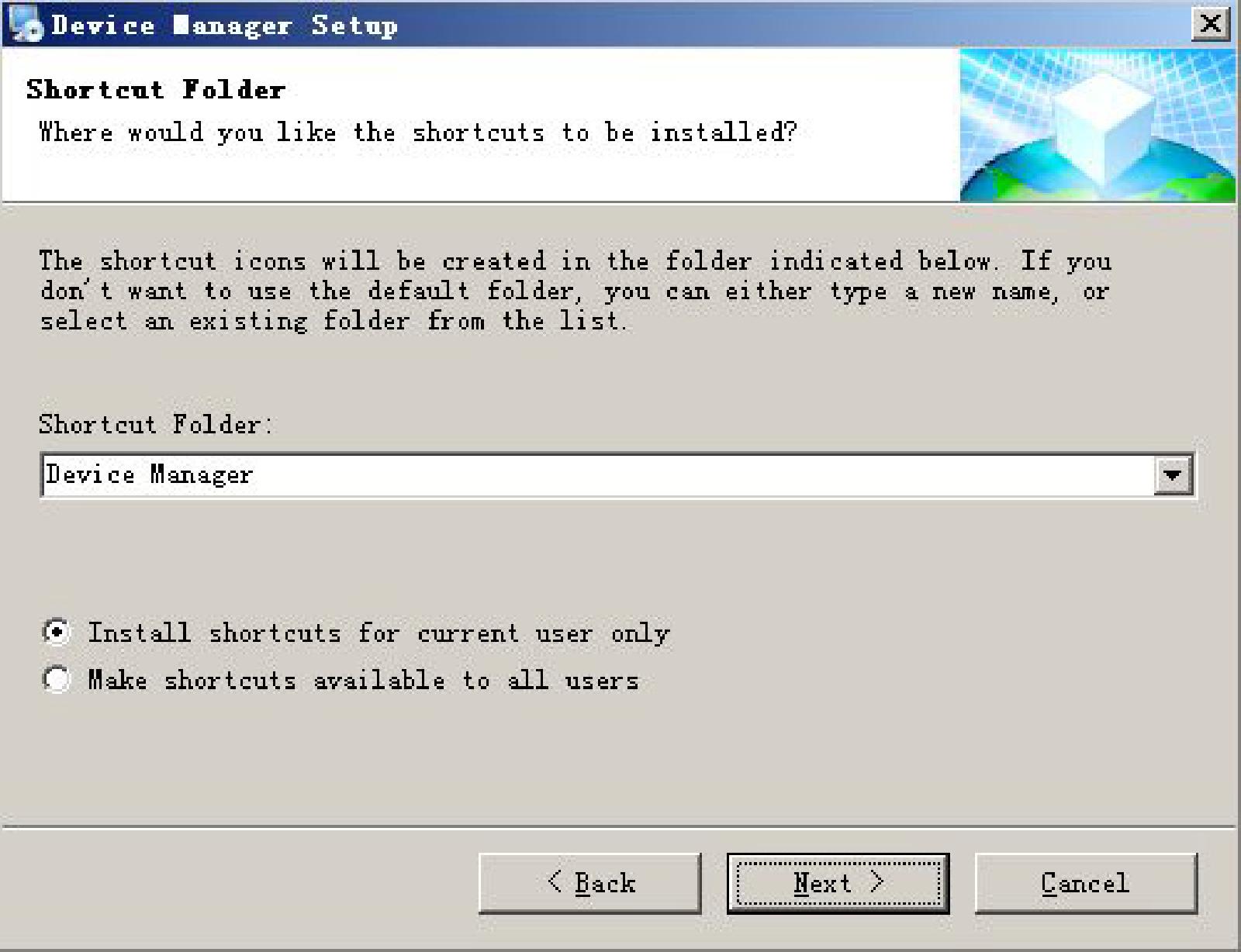Choose Make shortcuts available to all users radio
The height and width of the screenshot is (952, 1241).
[57, 680]
